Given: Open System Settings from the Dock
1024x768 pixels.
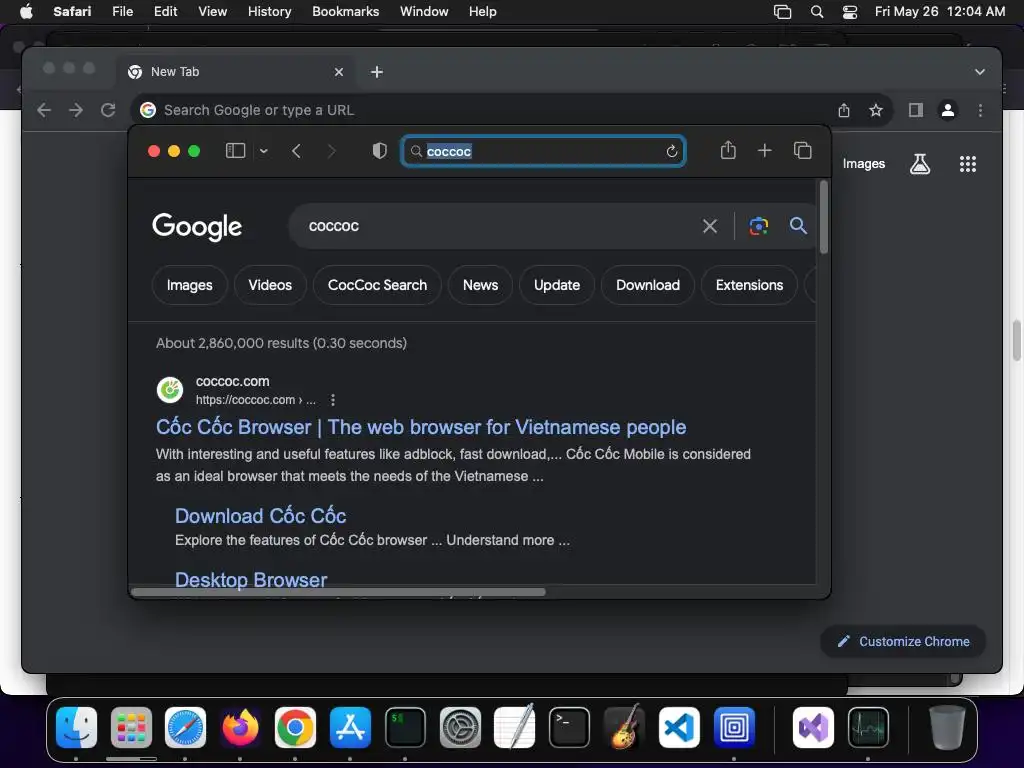Looking at the screenshot, I should 460,727.
